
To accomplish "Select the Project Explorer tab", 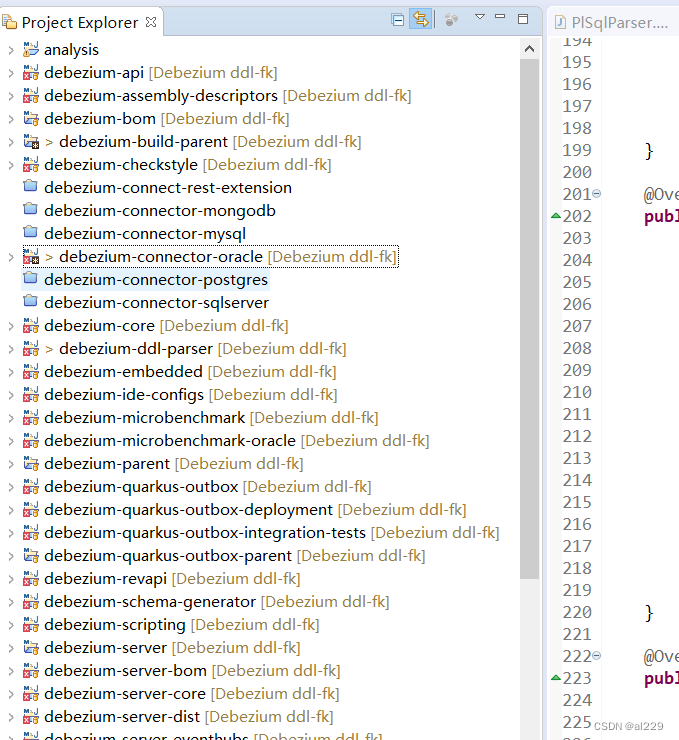I will (80, 22).
